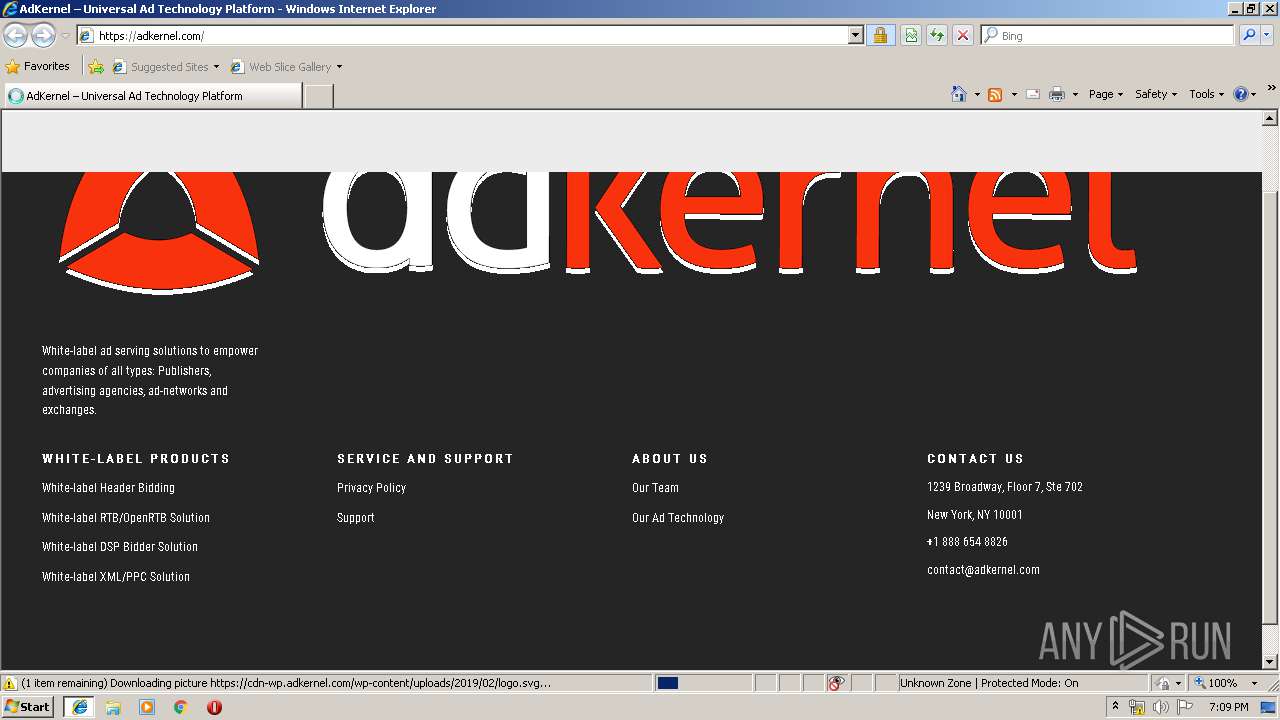Image resolution: width=1280 pixels, height=720 pixels.
Task: Click the red Opera-like taskbar icon
Action: point(214,707)
